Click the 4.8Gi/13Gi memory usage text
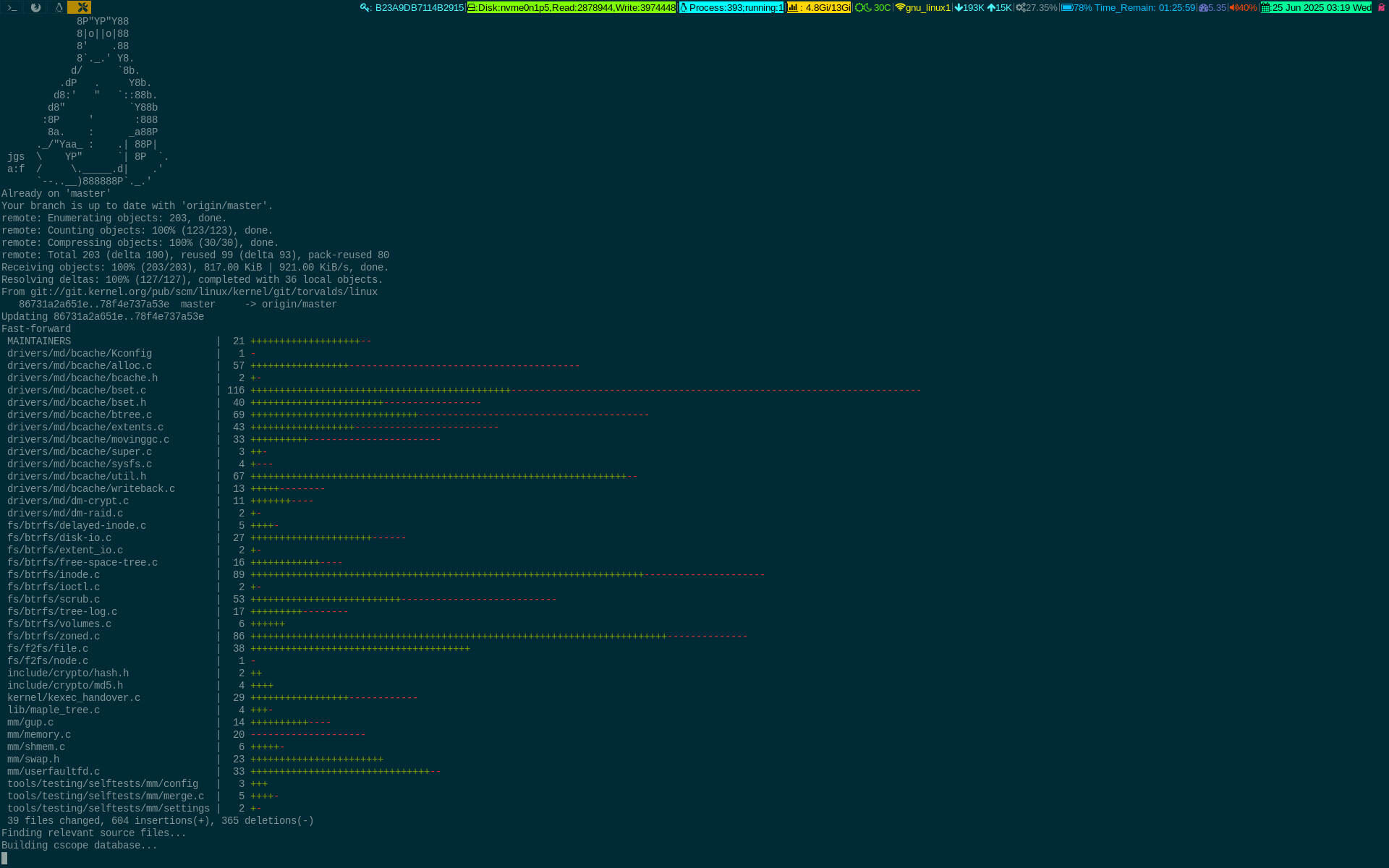Screen dimensions: 1389x868 click(x=828, y=8)
